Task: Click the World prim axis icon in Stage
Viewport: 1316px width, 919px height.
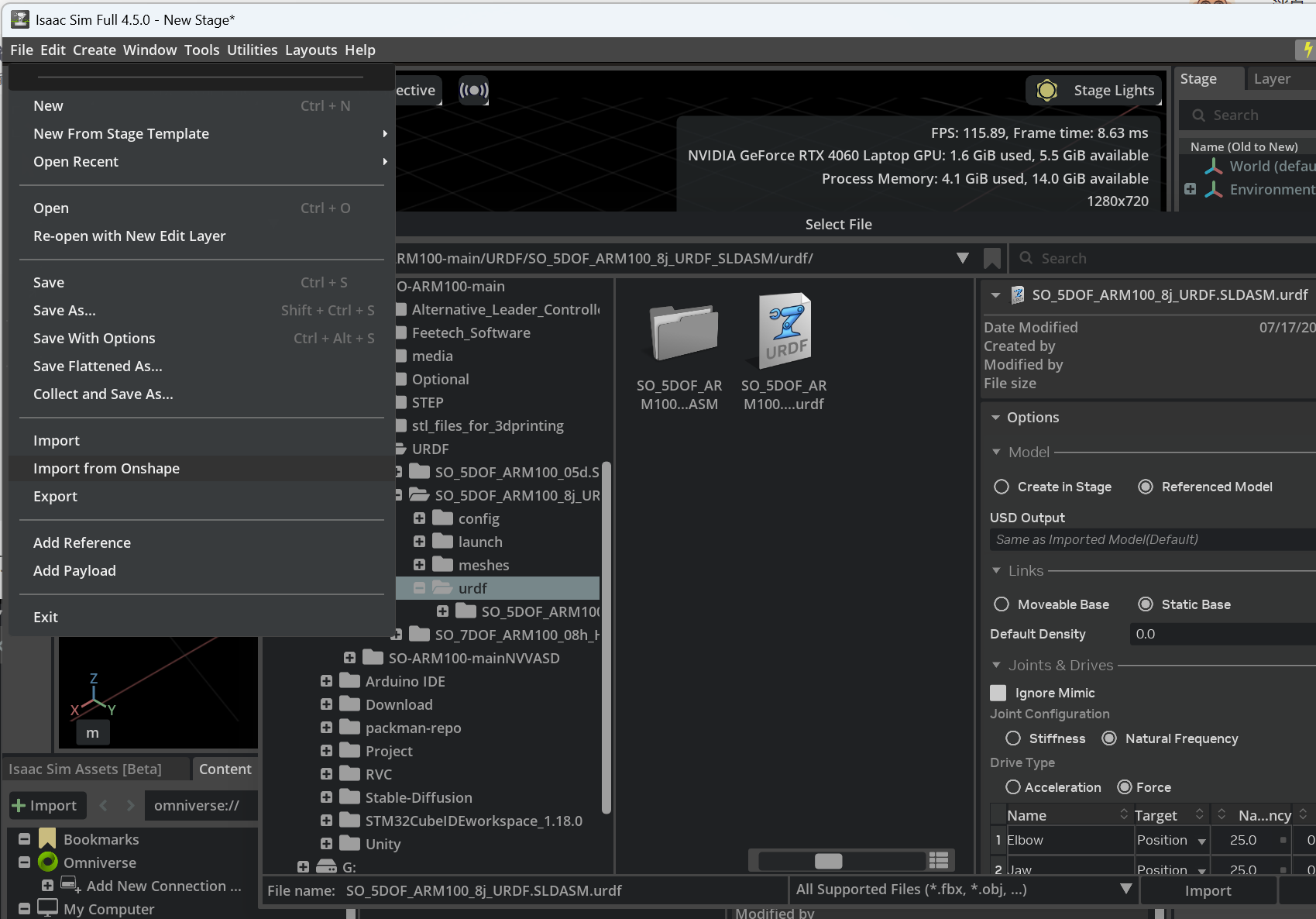Action: tap(1214, 167)
